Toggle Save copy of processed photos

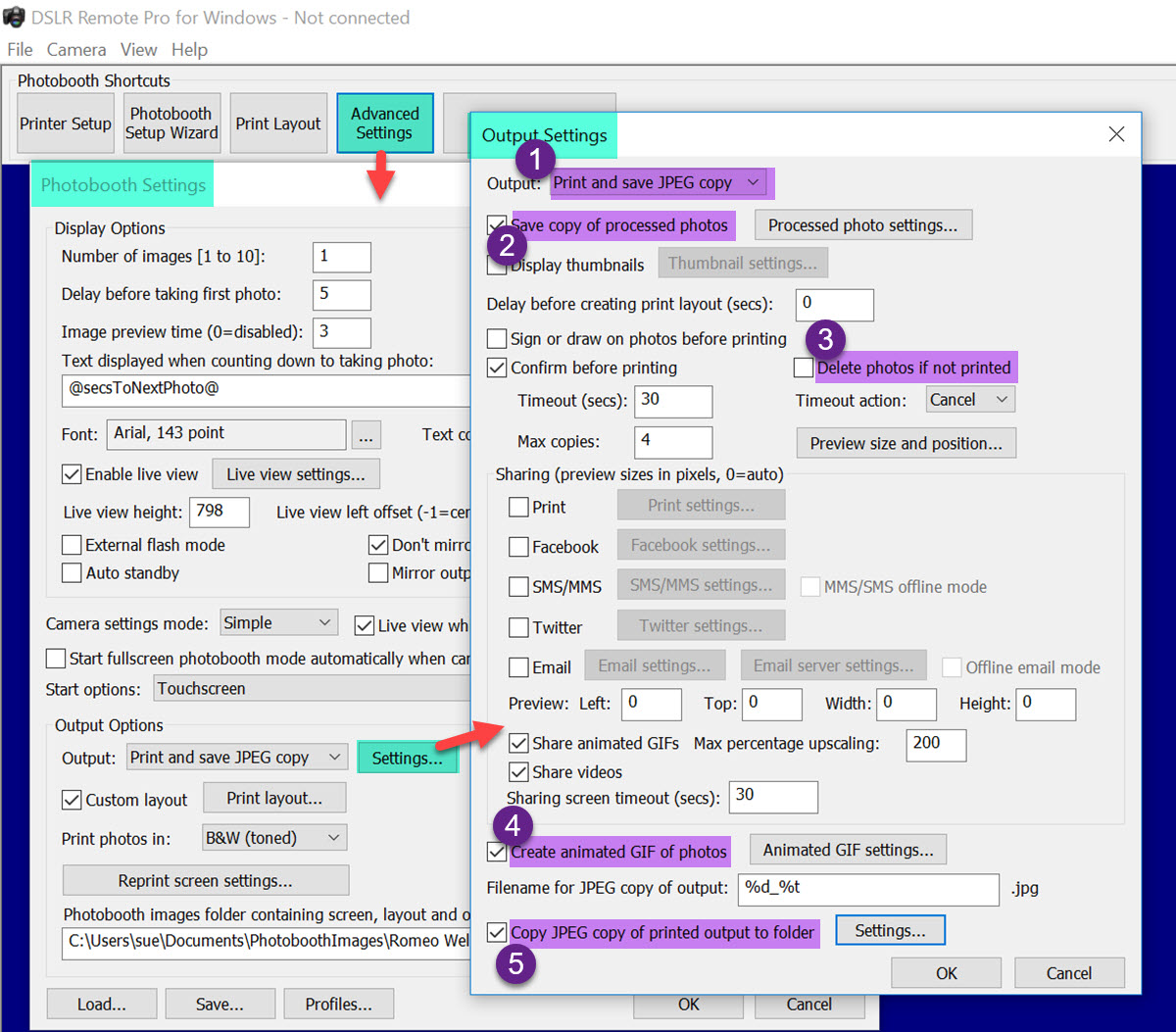coord(497,225)
